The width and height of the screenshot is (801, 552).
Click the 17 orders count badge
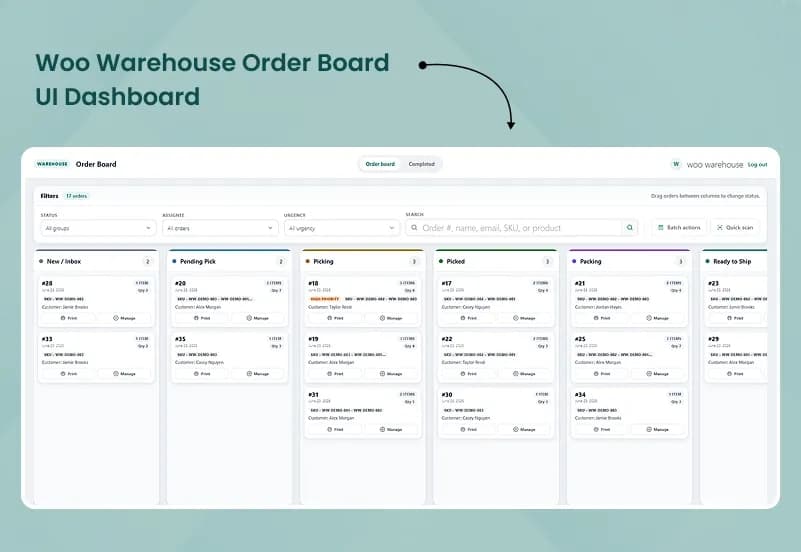point(77,196)
